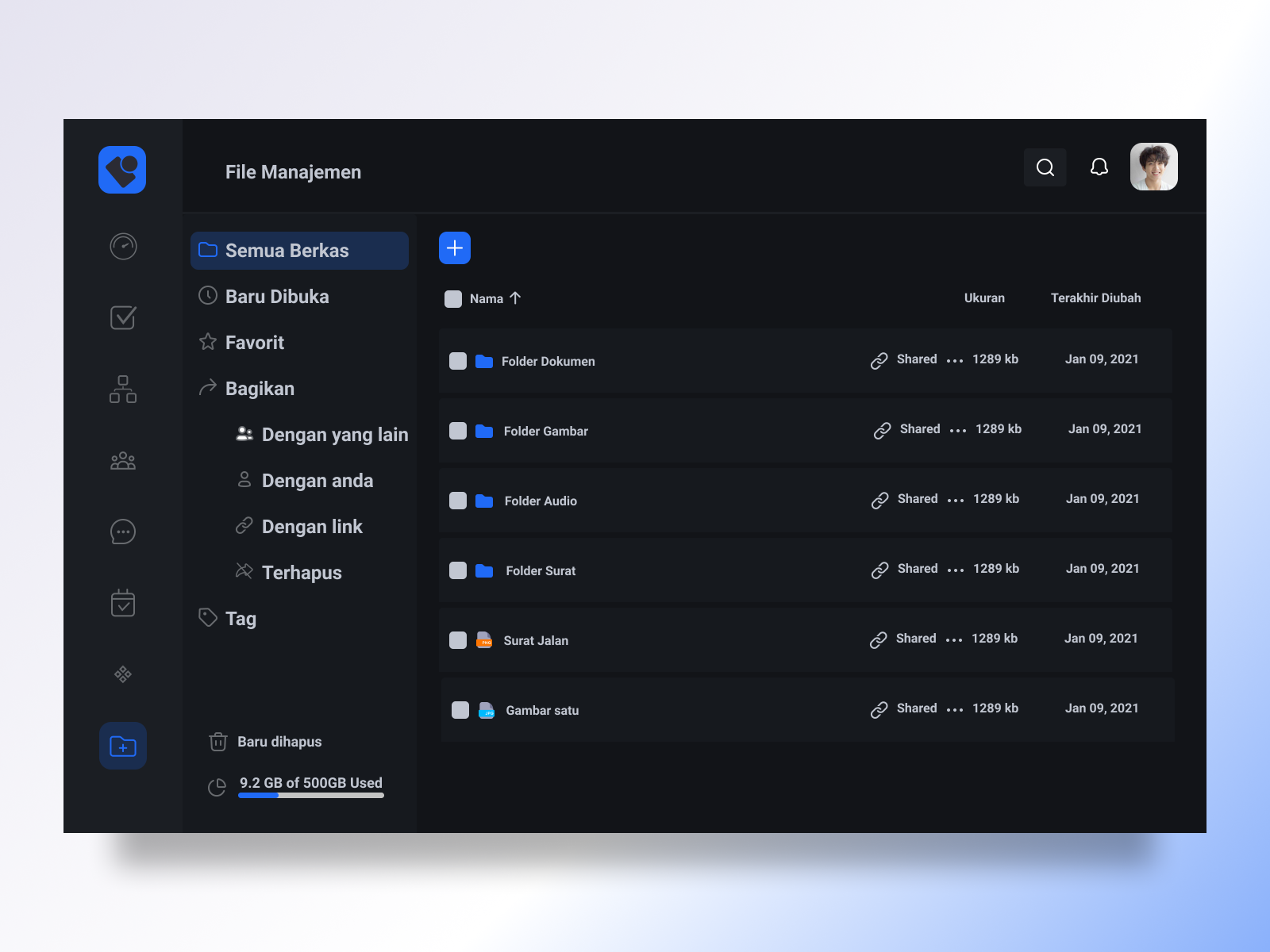
Task: Open Baru dihapus trash link
Action: tap(279, 742)
